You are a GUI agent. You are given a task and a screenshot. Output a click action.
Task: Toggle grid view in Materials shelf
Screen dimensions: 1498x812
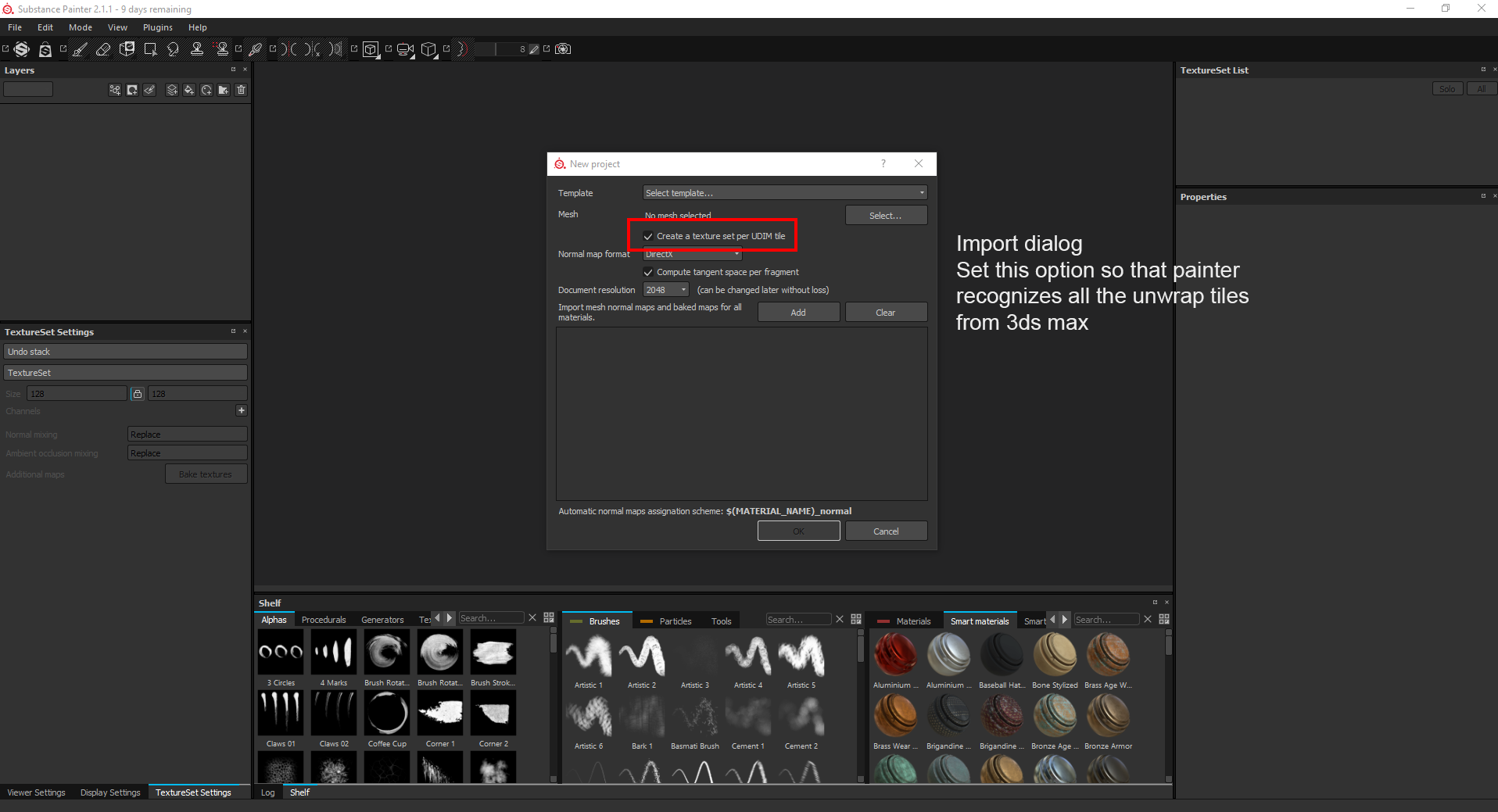point(1164,619)
